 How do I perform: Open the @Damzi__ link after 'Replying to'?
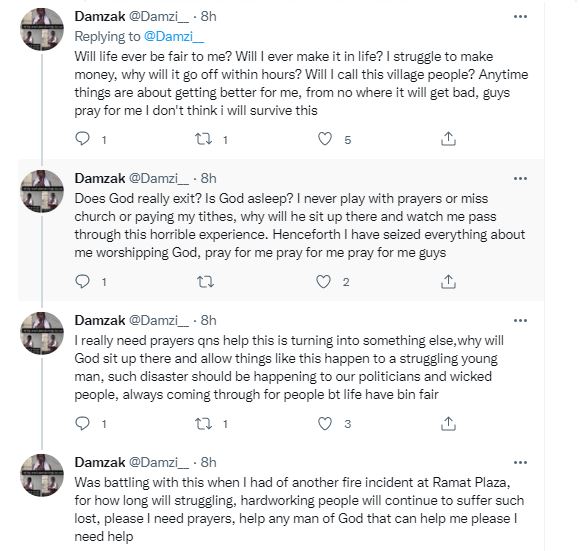tap(174, 36)
